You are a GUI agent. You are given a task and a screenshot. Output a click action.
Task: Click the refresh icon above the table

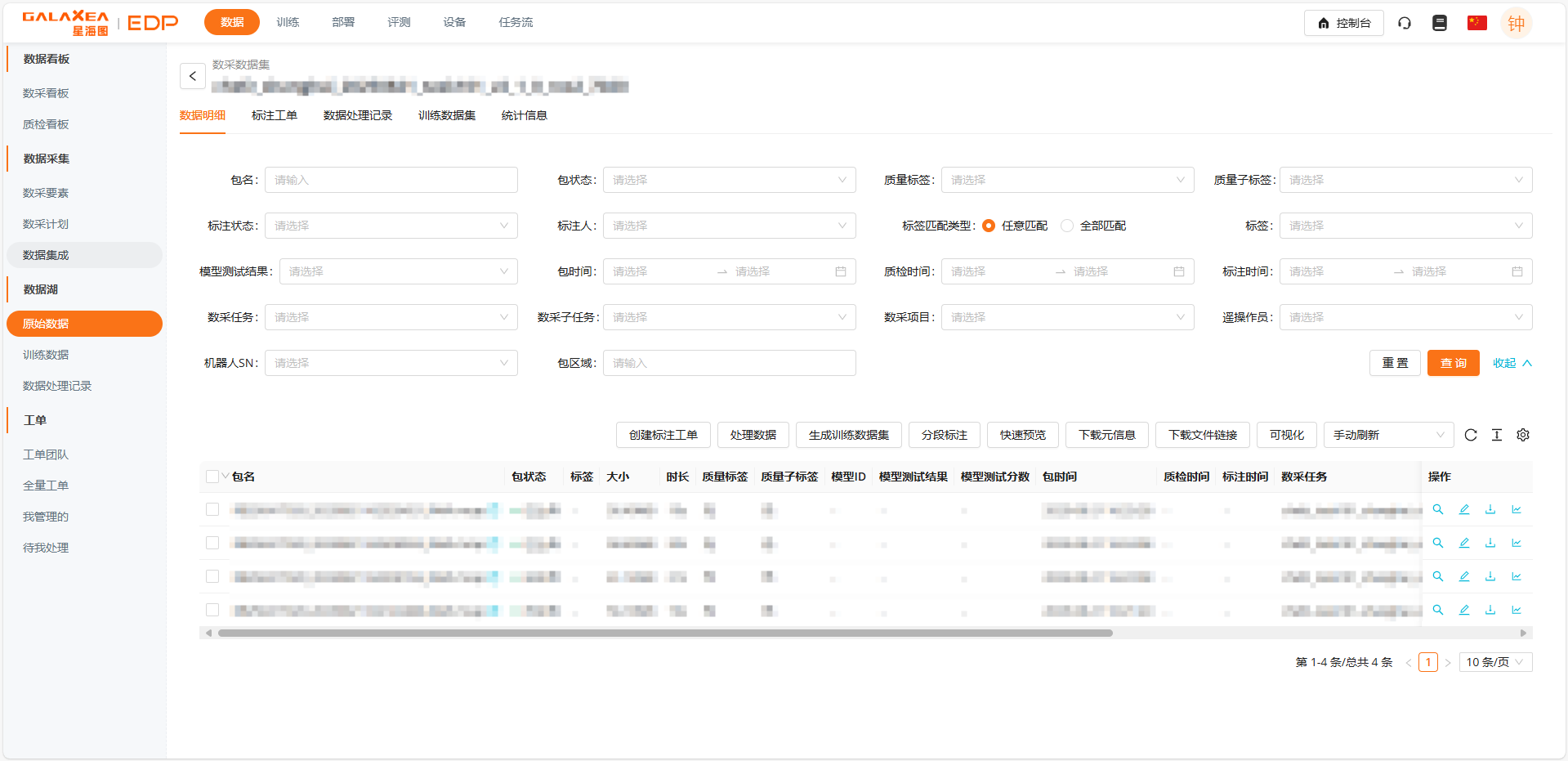click(1471, 435)
